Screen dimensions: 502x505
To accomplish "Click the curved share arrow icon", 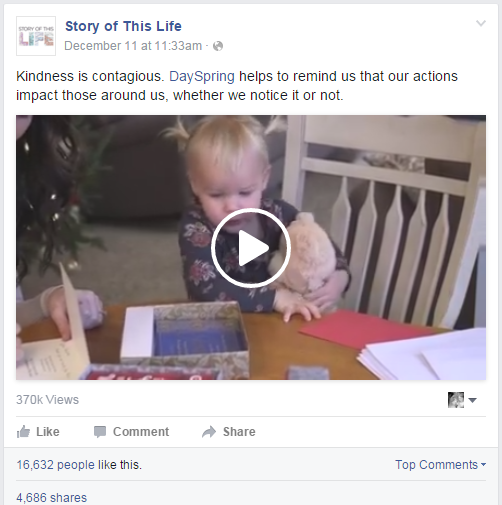I will 209,432.
